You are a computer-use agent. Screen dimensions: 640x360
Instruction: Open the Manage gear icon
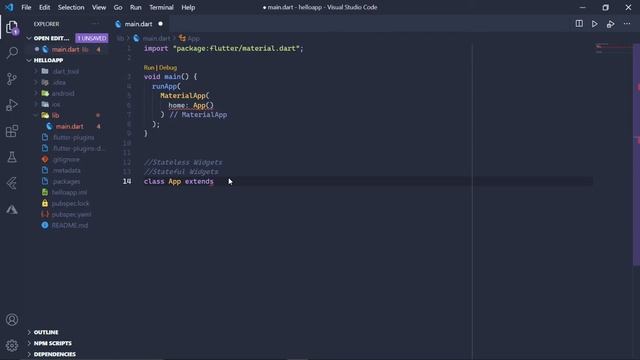coord(12,346)
